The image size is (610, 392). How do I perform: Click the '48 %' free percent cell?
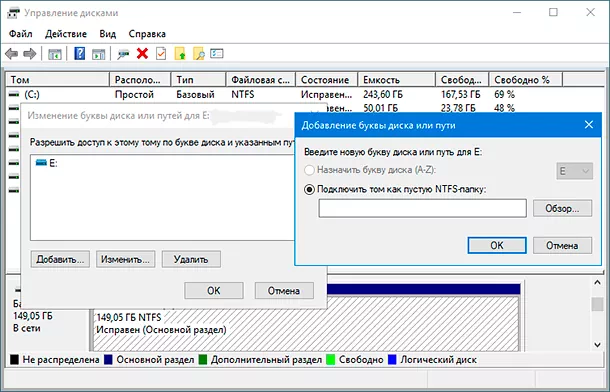[504, 108]
